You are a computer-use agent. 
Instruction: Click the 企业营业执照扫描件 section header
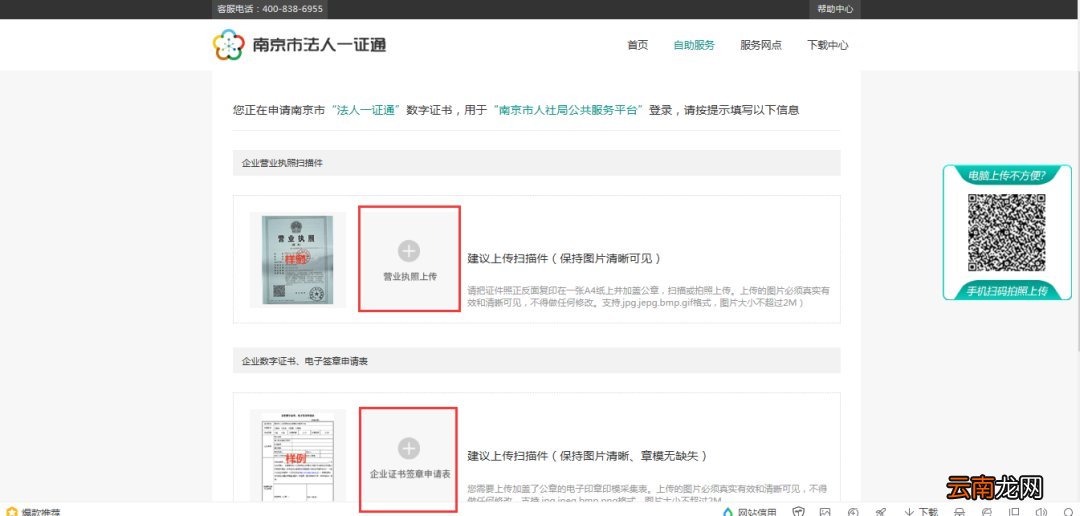click(537, 163)
